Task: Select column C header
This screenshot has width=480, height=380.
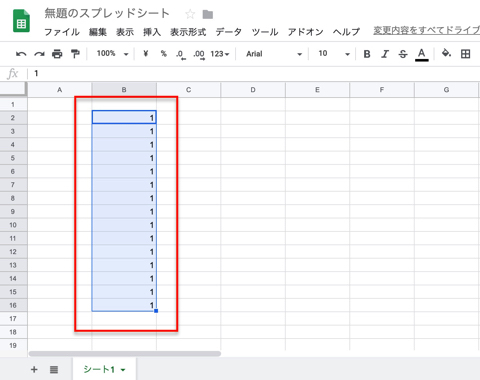Action: pyautogui.click(x=188, y=90)
